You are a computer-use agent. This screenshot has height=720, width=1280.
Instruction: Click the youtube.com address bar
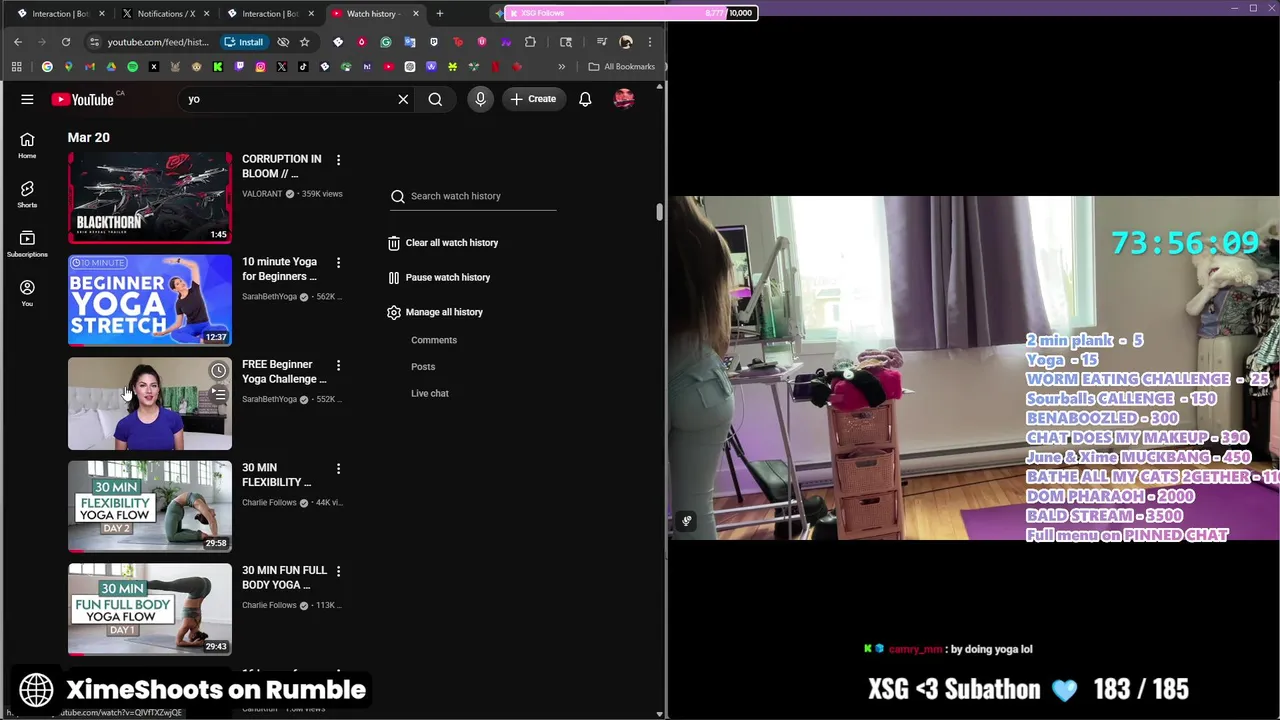point(157,42)
